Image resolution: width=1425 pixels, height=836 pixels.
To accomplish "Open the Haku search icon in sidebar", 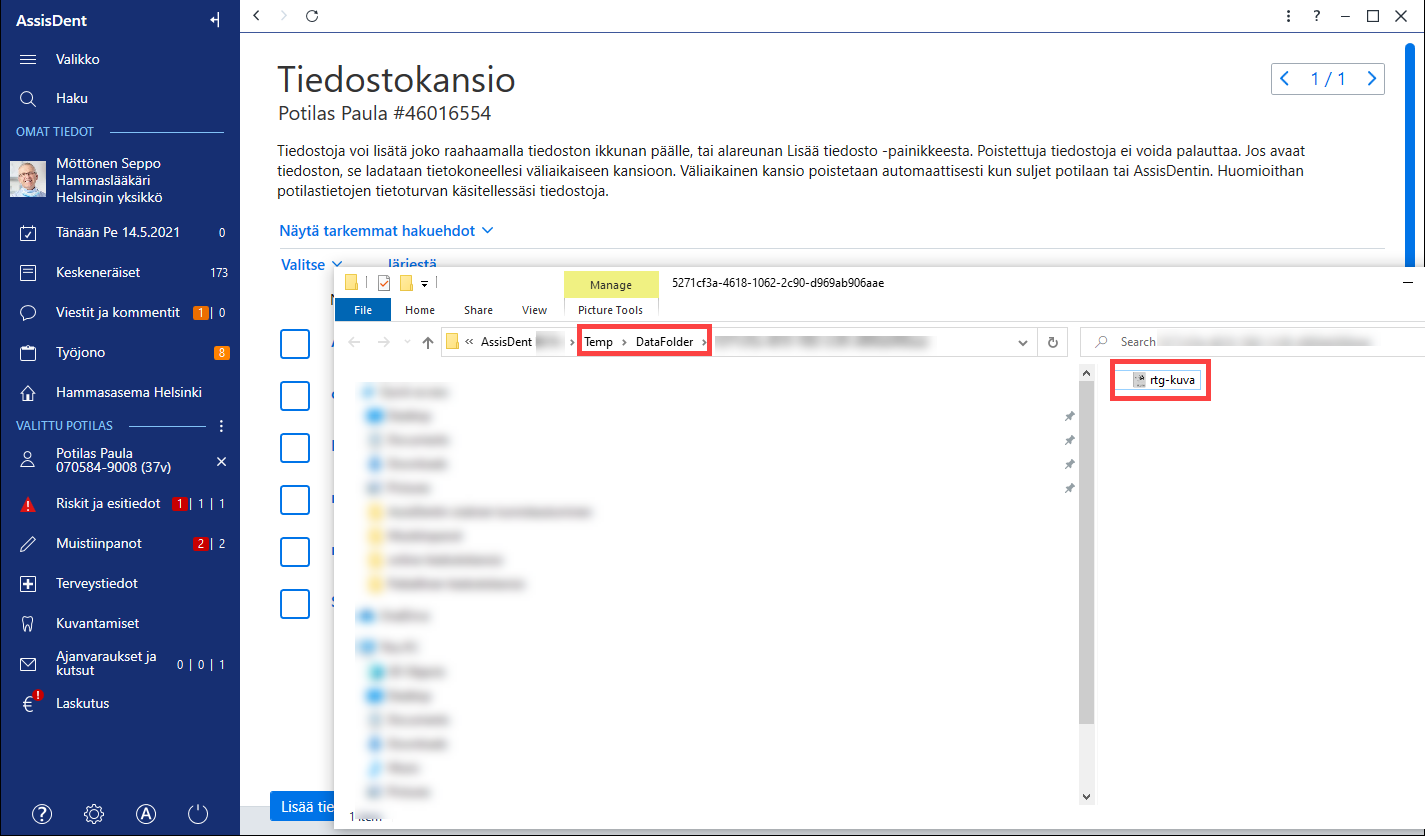I will [28, 99].
